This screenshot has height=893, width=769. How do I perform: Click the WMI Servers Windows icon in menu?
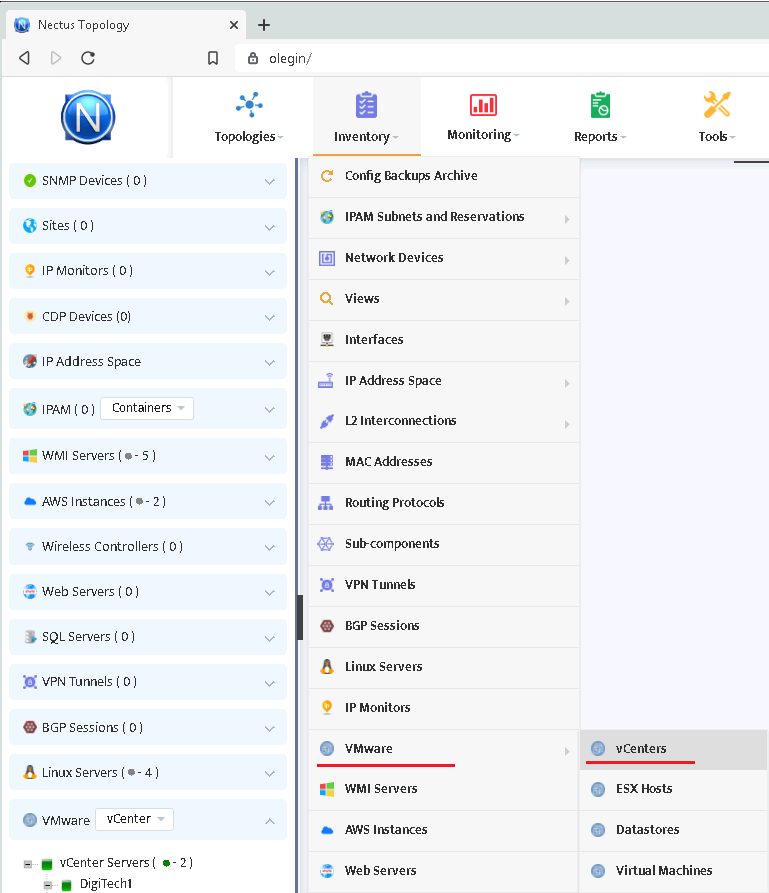coord(327,789)
